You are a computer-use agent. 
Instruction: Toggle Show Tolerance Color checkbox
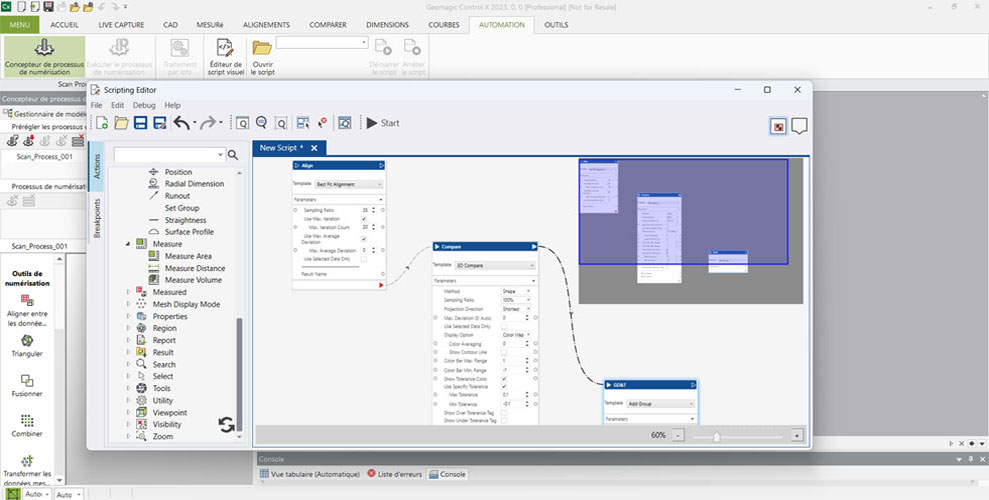(504, 379)
